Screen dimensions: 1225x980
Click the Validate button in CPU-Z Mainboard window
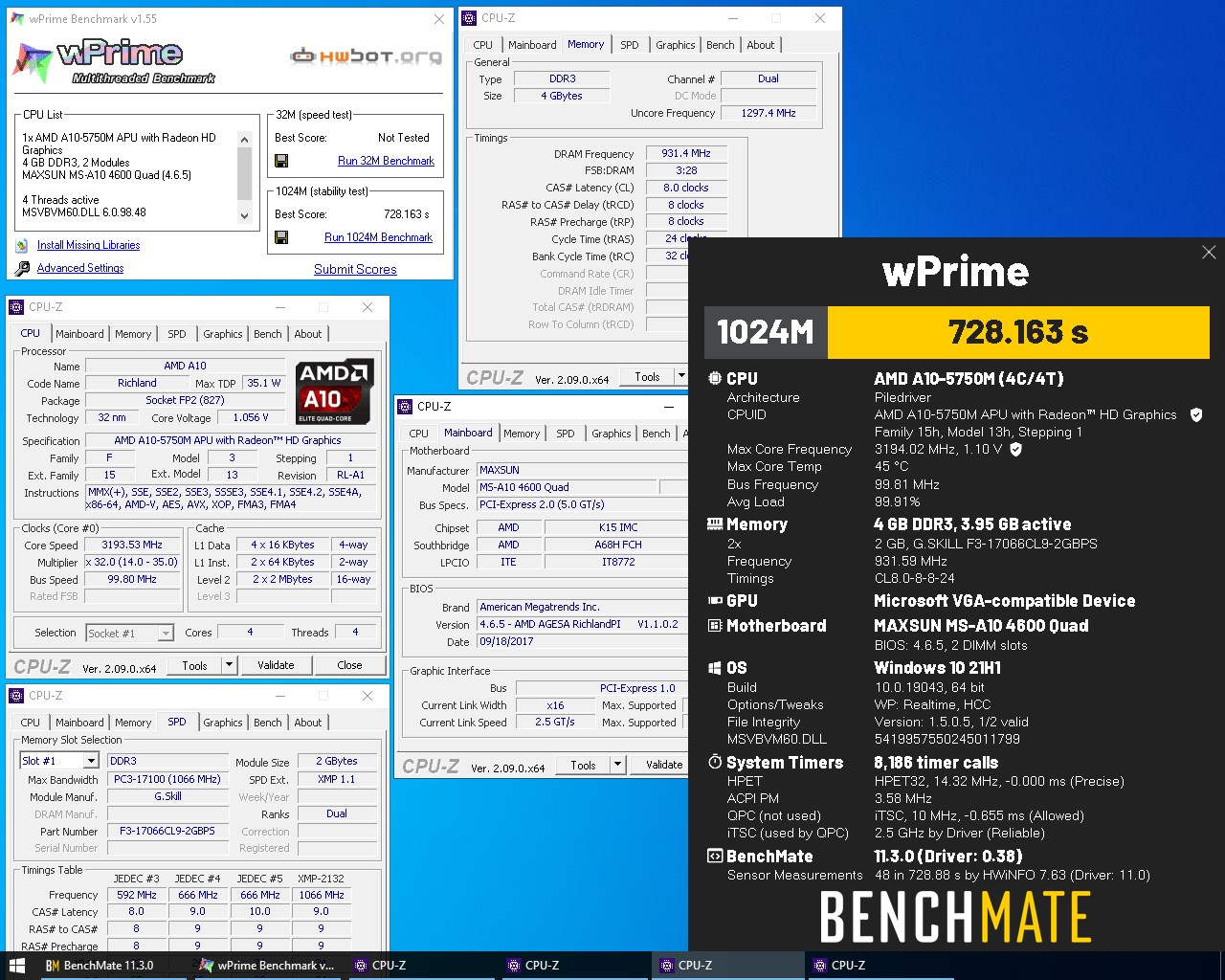click(x=663, y=765)
